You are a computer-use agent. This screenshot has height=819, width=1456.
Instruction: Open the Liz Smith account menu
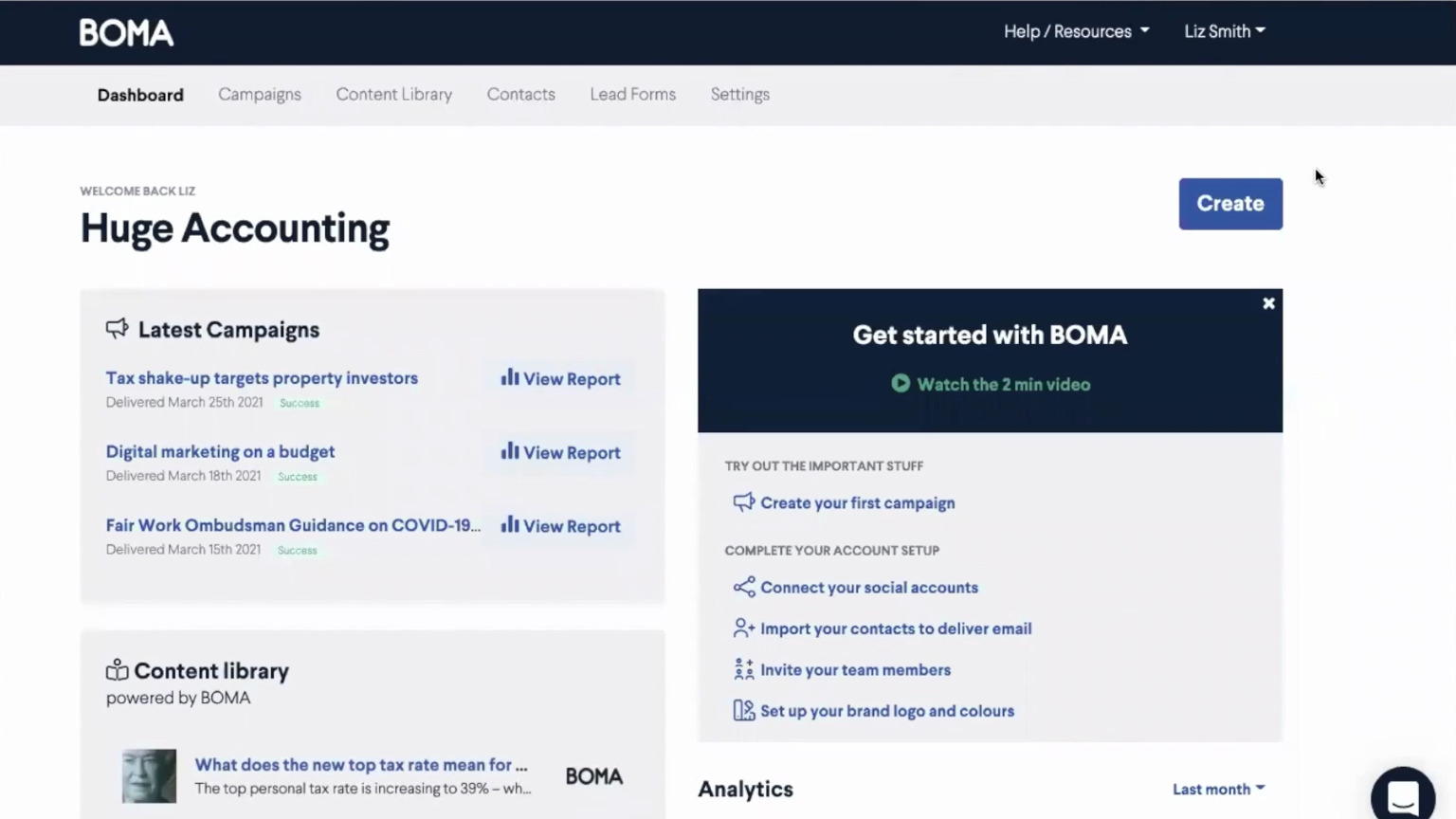click(x=1224, y=31)
